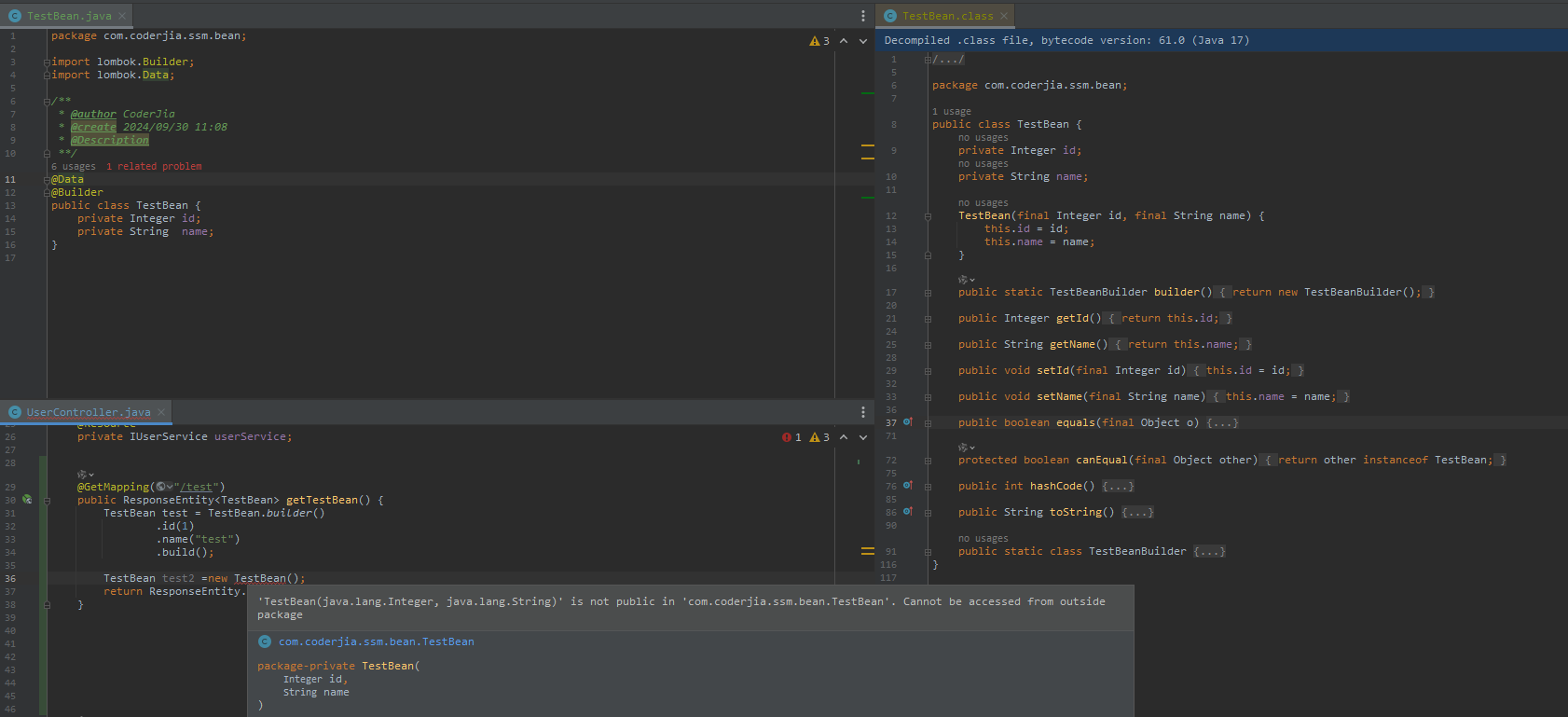Click the warning count indicator in TestBean.java
Image resolution: width=1568 pixels, height=717 pixels.
[819, 41]
